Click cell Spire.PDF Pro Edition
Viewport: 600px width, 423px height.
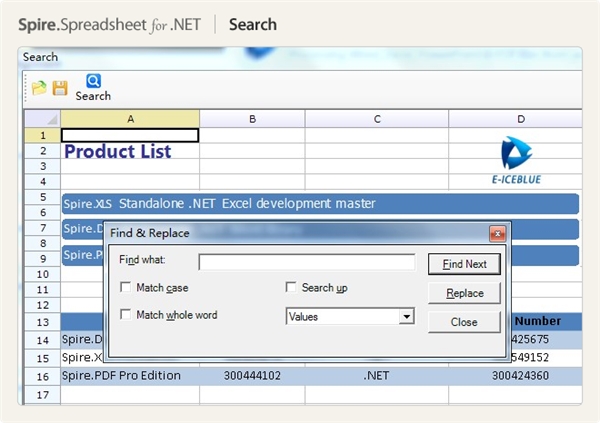pyautogui.click(x=130, y=376)
